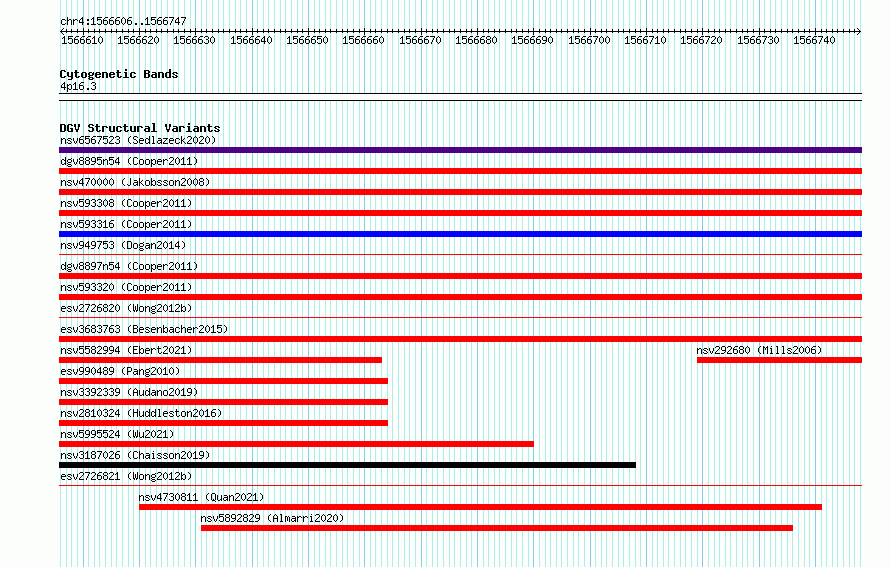Open nsv593320 (Cooper2011) variant label
Screen dimensions: 890x567
[126, 287]
